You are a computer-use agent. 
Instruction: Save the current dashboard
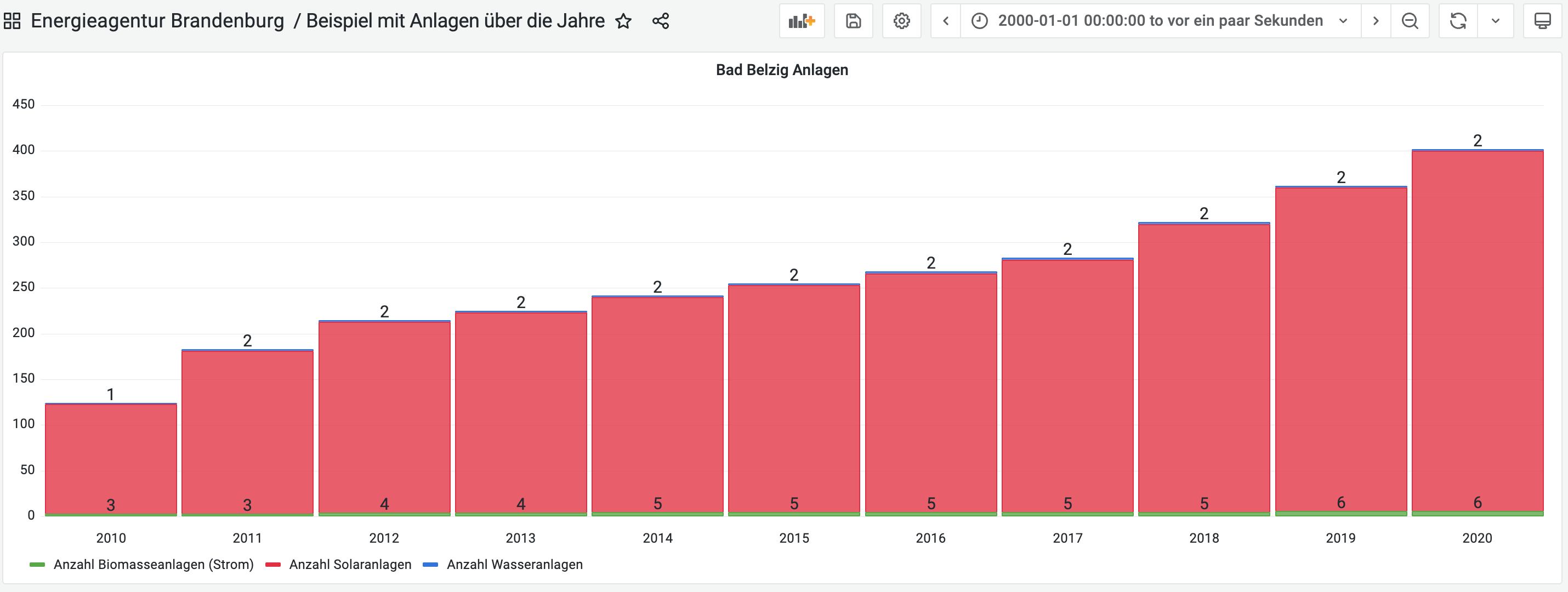click(853, 20)
